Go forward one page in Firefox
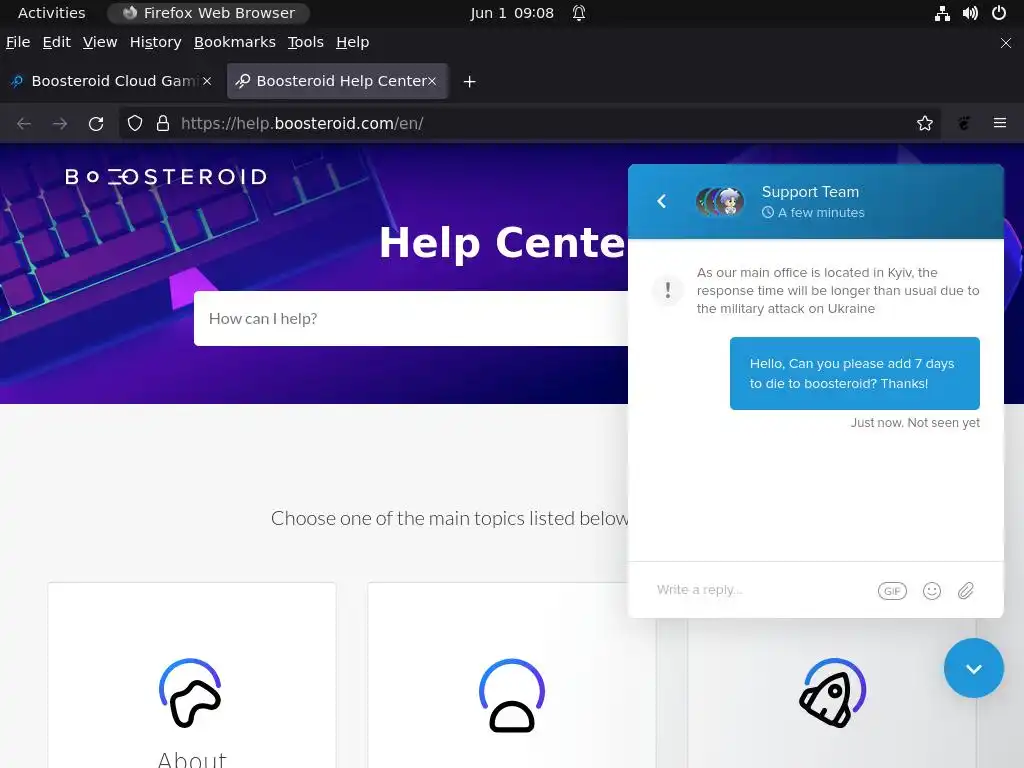The width and height of the screenshot is (1024, 768). click(60, 123)
